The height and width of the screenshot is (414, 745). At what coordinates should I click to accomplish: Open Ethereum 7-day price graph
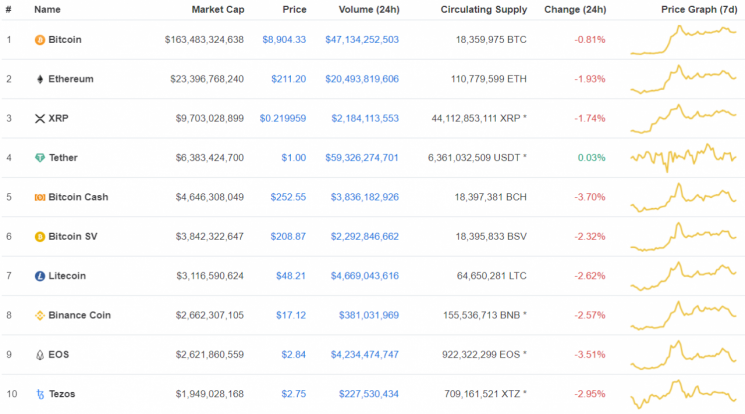[x=683, y=79]
